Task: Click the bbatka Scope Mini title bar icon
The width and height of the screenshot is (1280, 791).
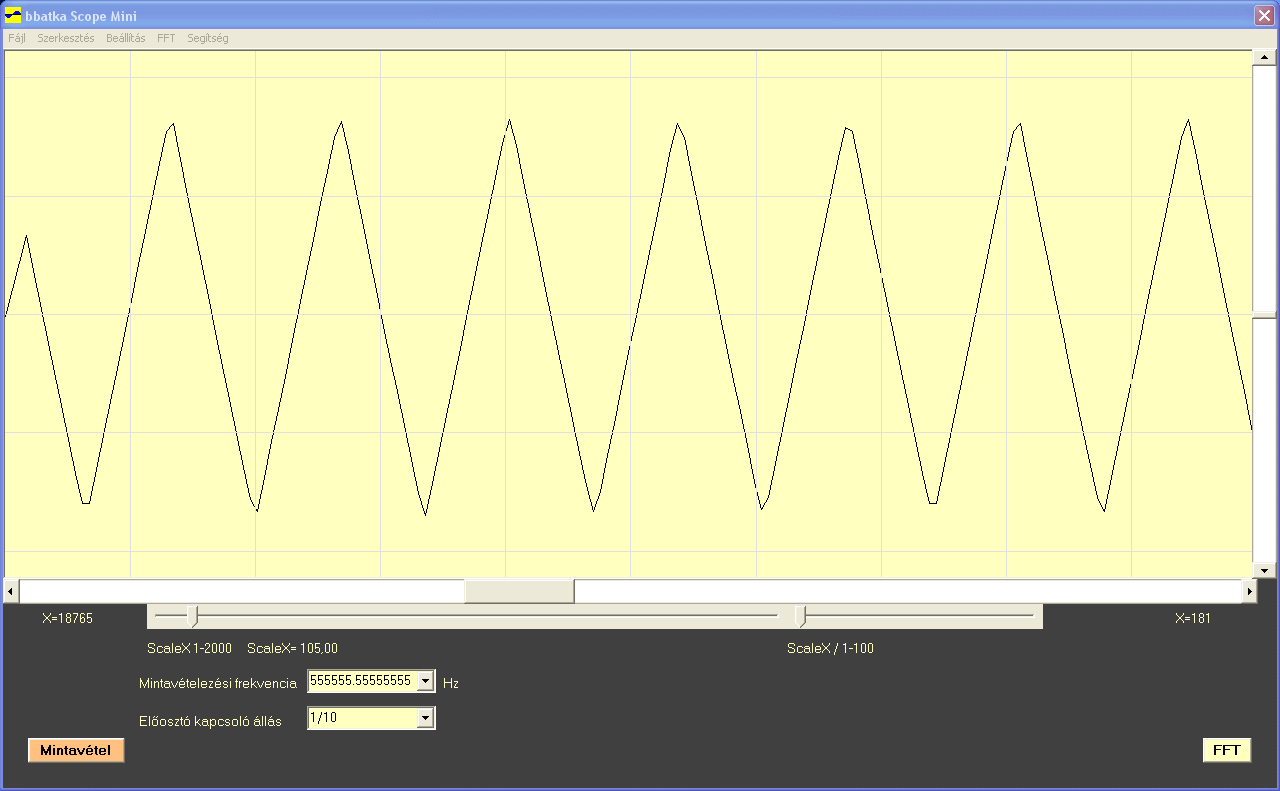Action: (14, 15)
